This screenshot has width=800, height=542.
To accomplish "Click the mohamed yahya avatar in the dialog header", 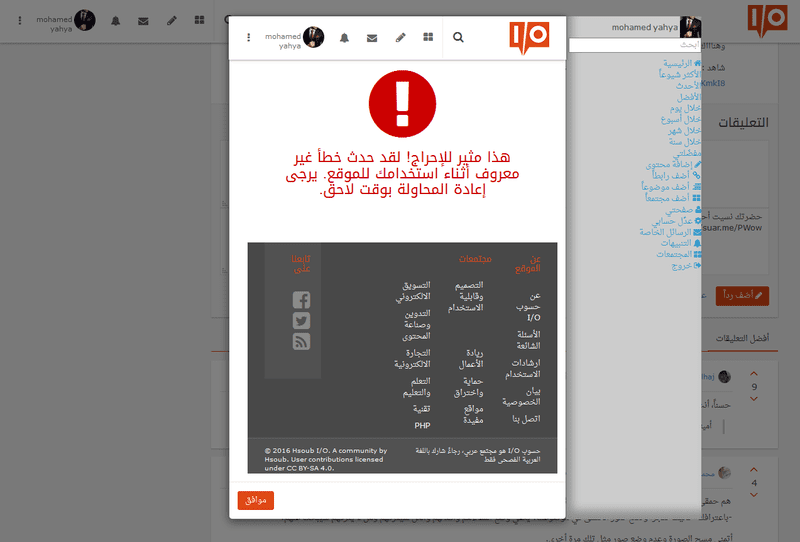I will tap(313, 37).
